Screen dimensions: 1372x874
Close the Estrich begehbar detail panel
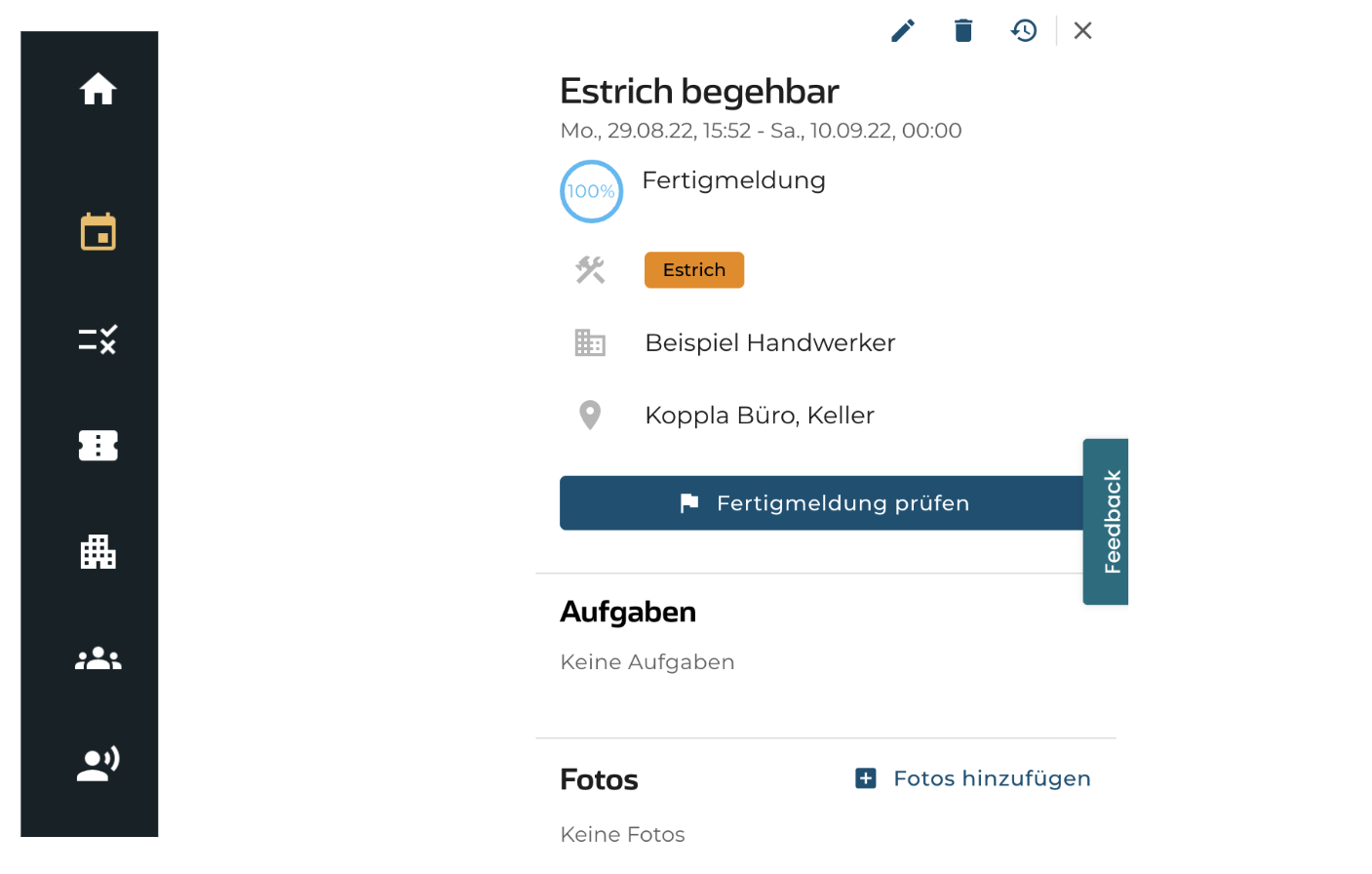pos(1082,31)
